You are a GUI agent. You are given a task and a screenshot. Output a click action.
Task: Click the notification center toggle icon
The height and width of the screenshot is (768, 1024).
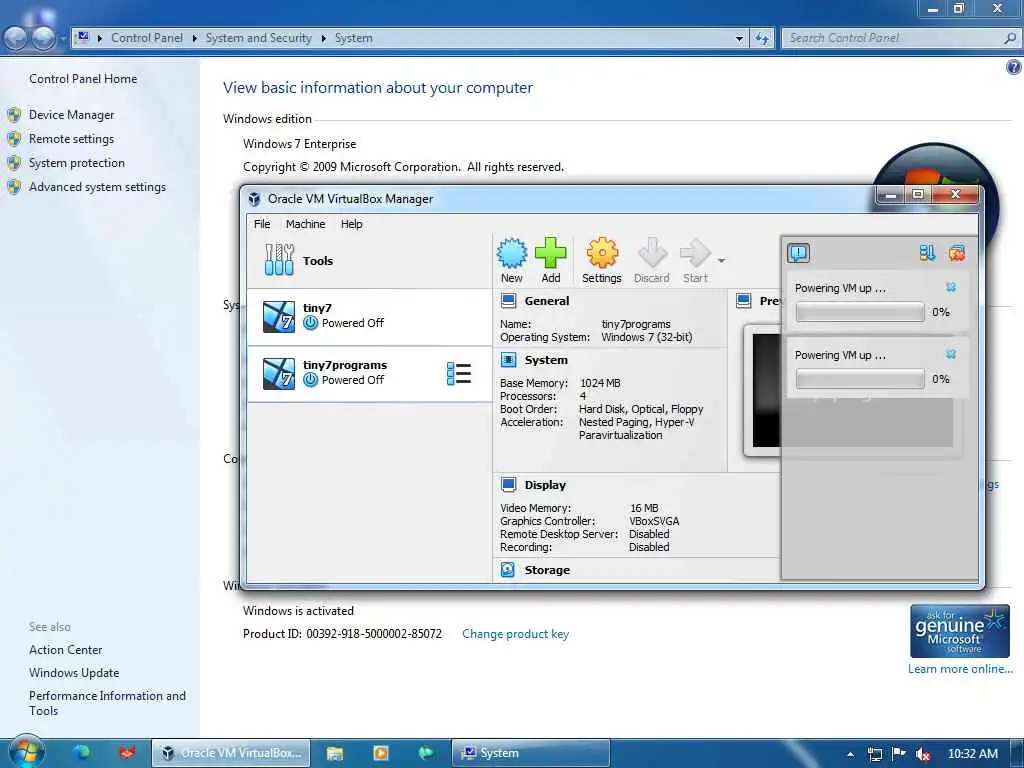[798, 253]
